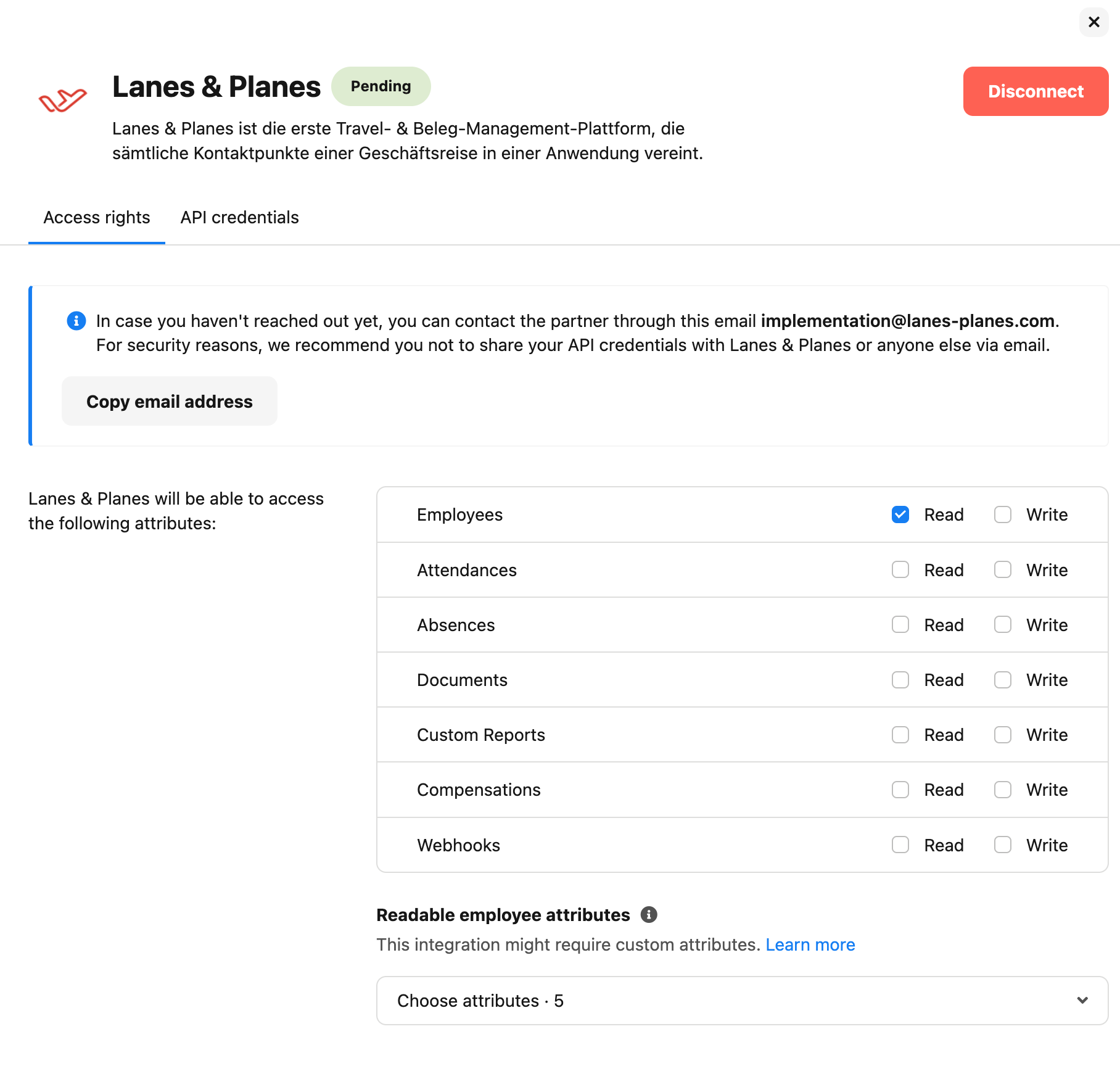
Task: Click the blue info icon in the notice
Action: pyautogui.click(x=76, y=321)
